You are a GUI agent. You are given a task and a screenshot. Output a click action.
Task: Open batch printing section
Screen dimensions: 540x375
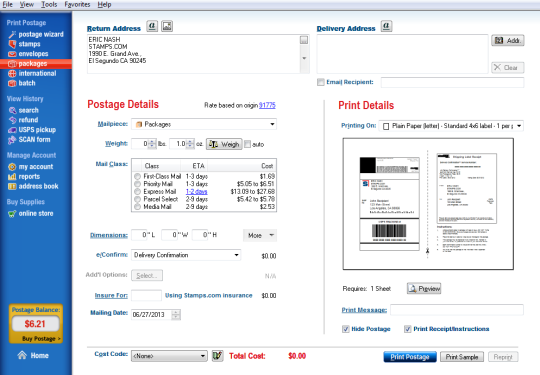coord(22,83)
